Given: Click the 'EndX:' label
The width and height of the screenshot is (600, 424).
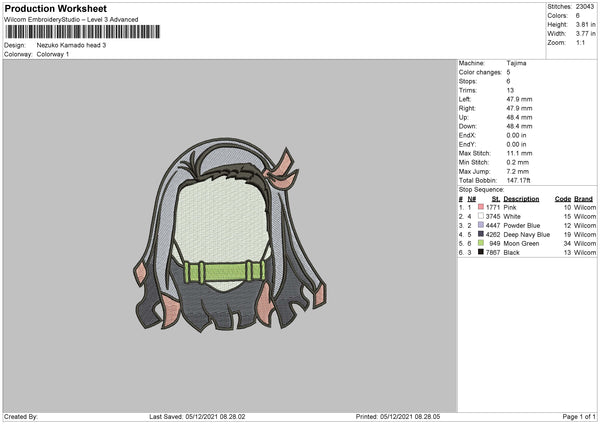Looking at the screenshot, I should (x=467, y=135).
